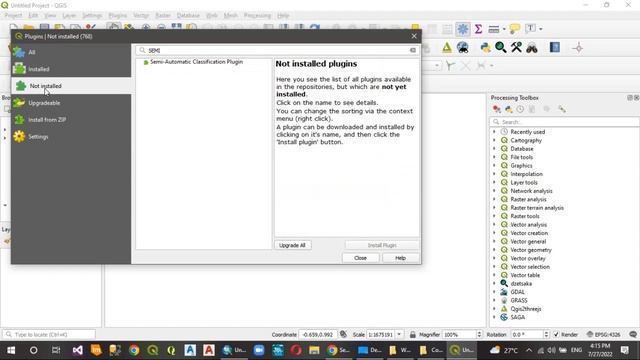Click the Coordinate value field

pyautogui.click(x=318, y=334)
